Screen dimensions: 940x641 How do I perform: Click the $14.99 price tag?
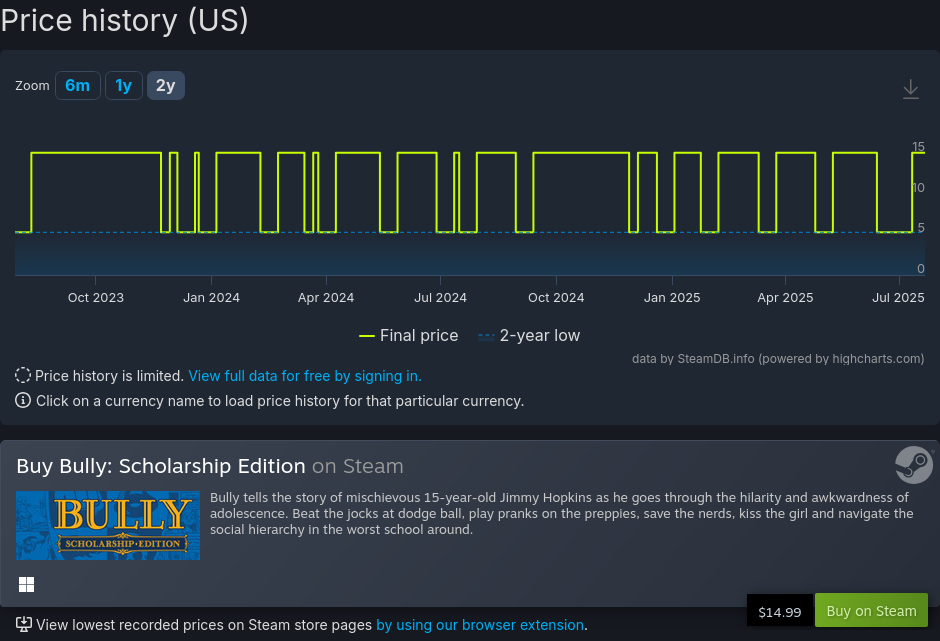[x=779, y=612]
